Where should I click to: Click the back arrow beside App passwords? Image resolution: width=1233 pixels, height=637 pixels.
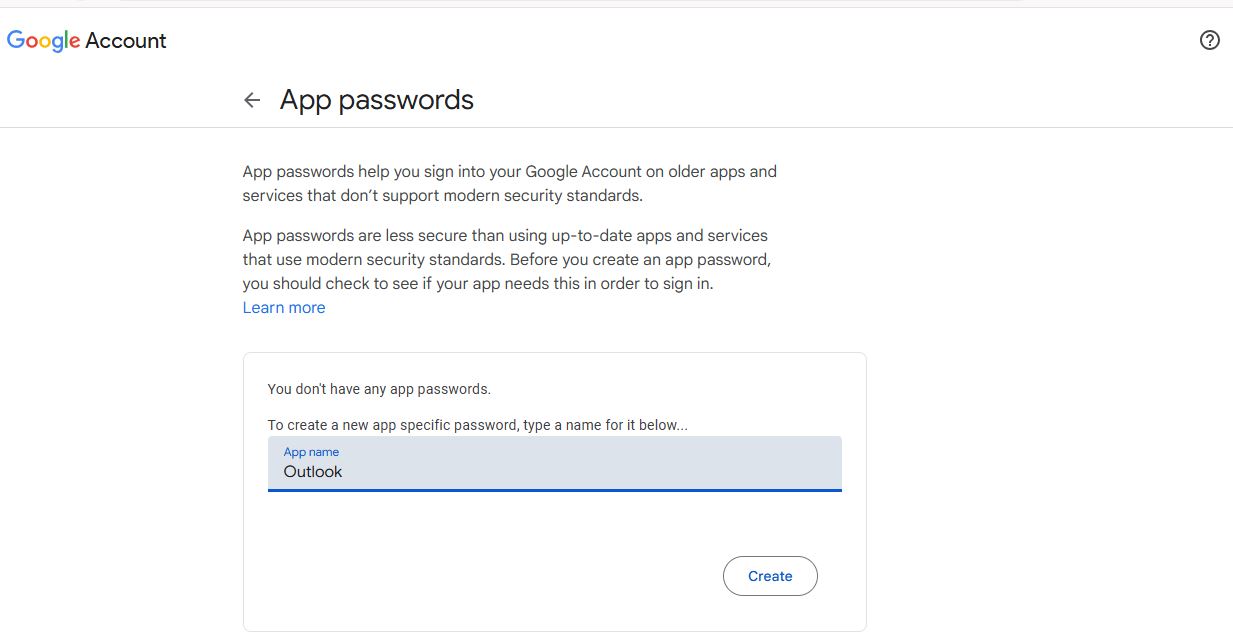coord(252,100)
